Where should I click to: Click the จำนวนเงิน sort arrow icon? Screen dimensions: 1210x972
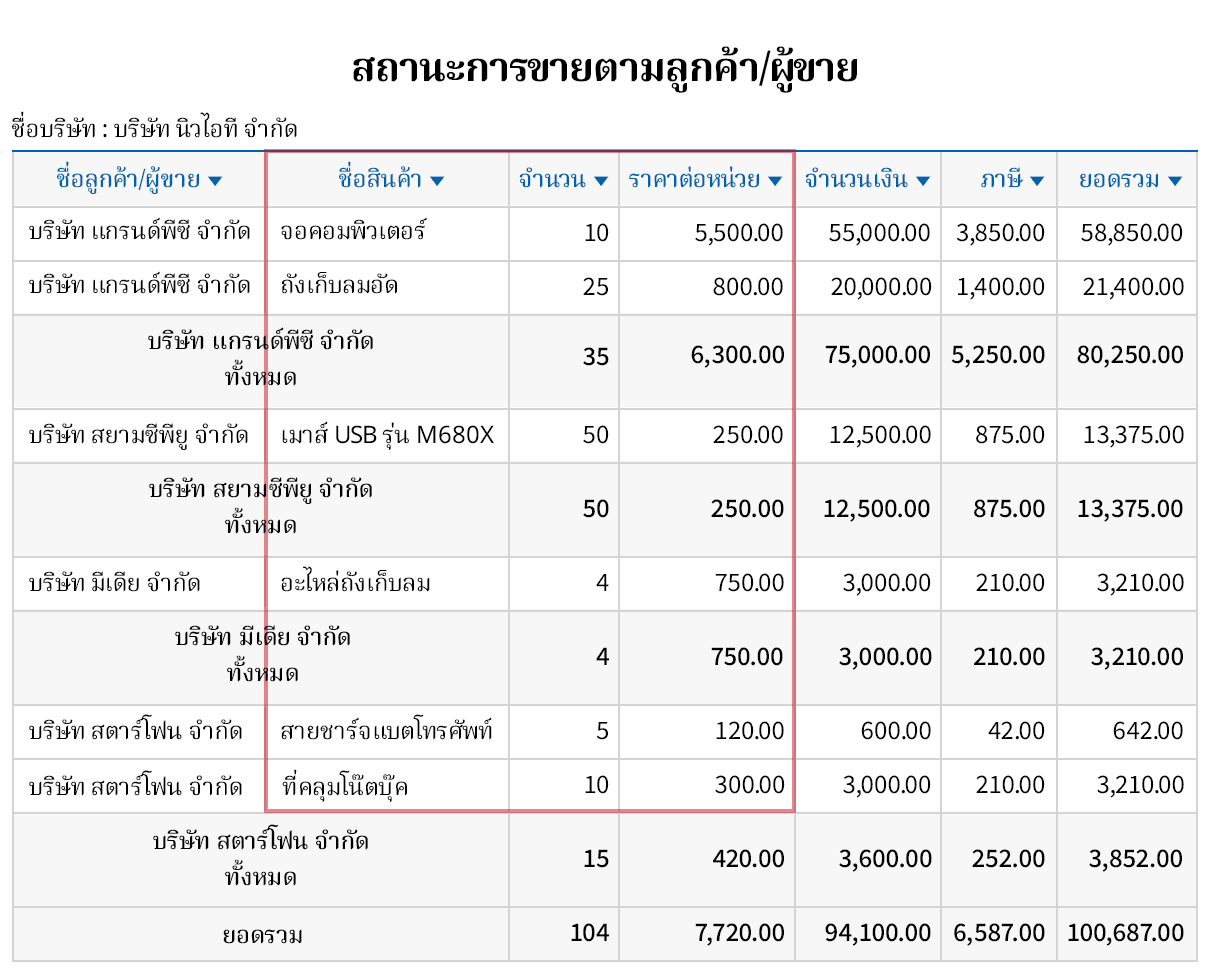922,180
